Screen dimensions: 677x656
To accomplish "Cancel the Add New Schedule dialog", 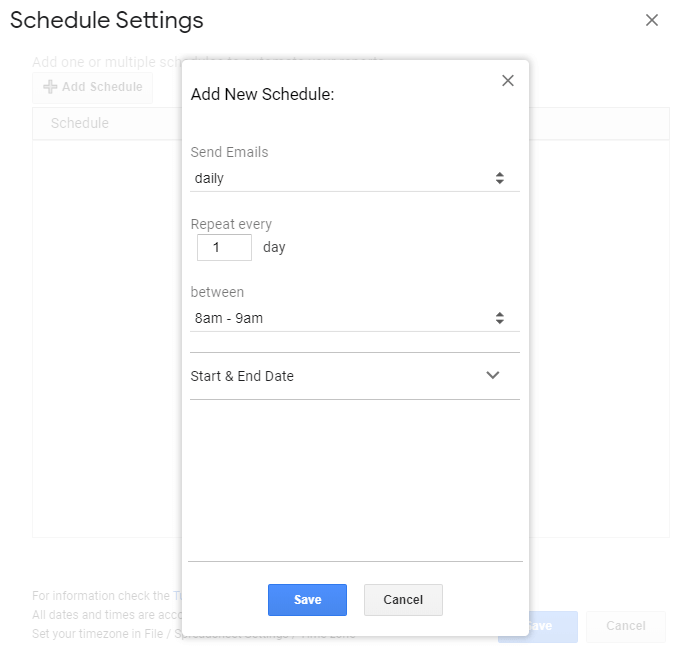I will pyautogui.click(x=403, y=600).
